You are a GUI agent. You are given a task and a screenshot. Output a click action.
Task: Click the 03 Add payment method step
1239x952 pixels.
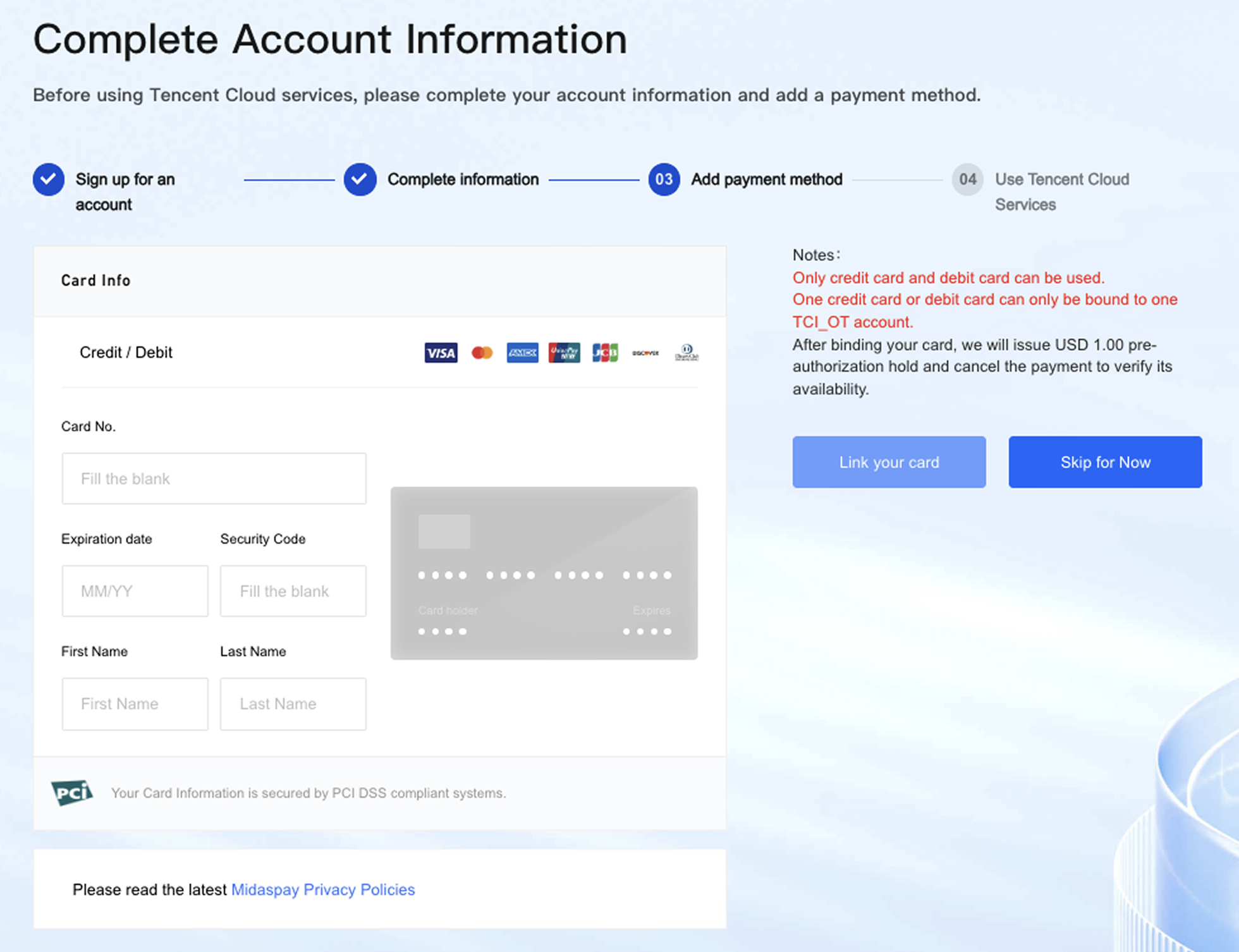click(664, 180)
